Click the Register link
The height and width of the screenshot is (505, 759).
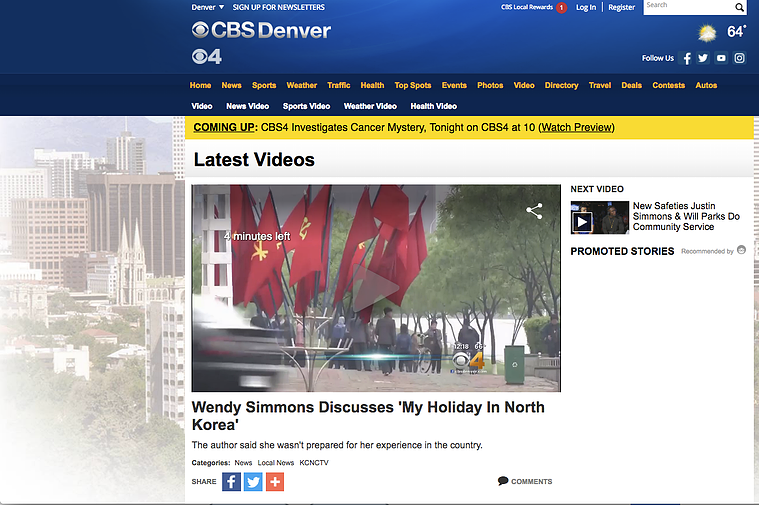pyautogui.click(x=622, y=7)
